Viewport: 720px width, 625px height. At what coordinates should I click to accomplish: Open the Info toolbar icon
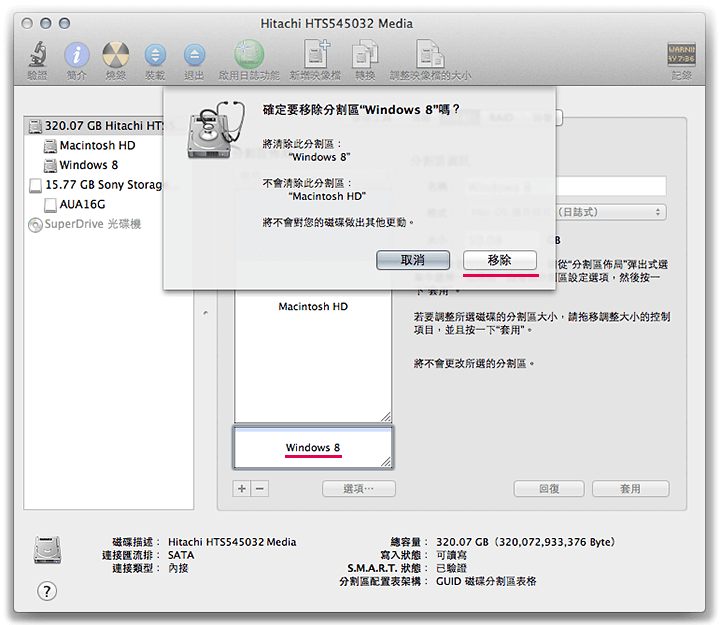tap(77, 55)
